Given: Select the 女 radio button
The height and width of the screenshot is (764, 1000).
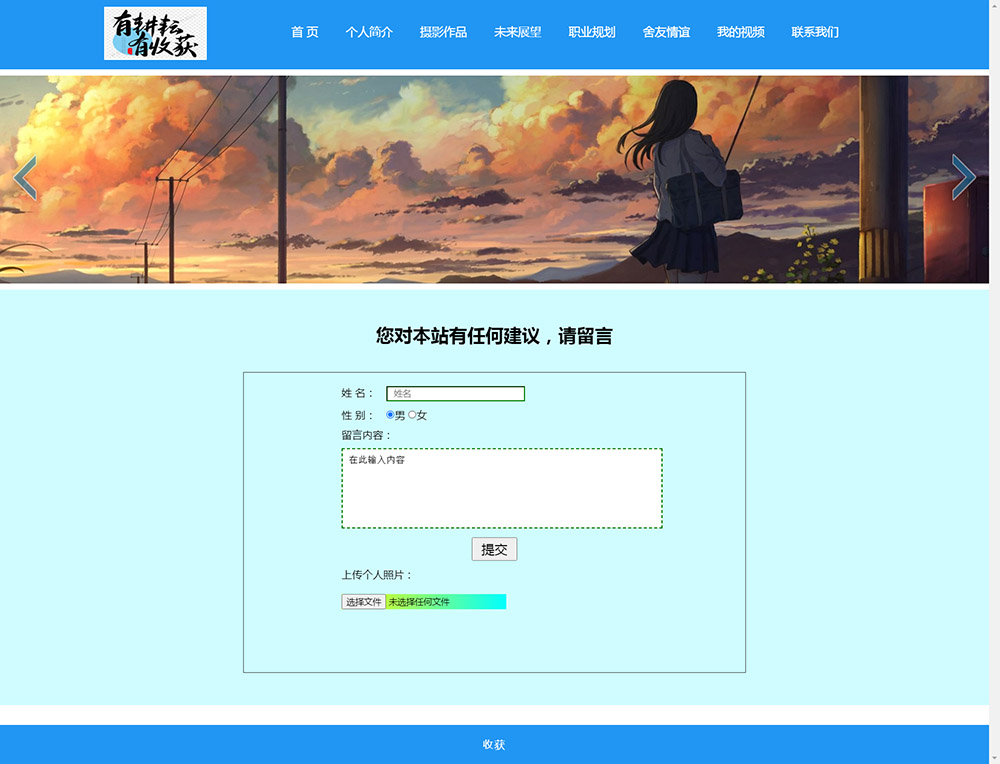Looking at the screenshot, I should click(x=412, y=415).
